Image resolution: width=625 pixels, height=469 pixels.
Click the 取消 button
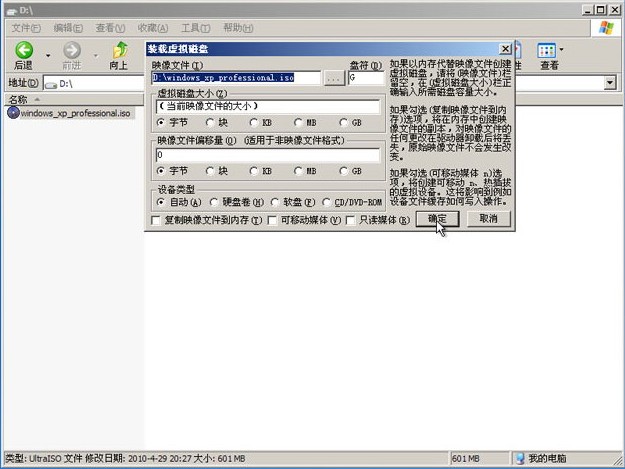(x=489, y=218)
